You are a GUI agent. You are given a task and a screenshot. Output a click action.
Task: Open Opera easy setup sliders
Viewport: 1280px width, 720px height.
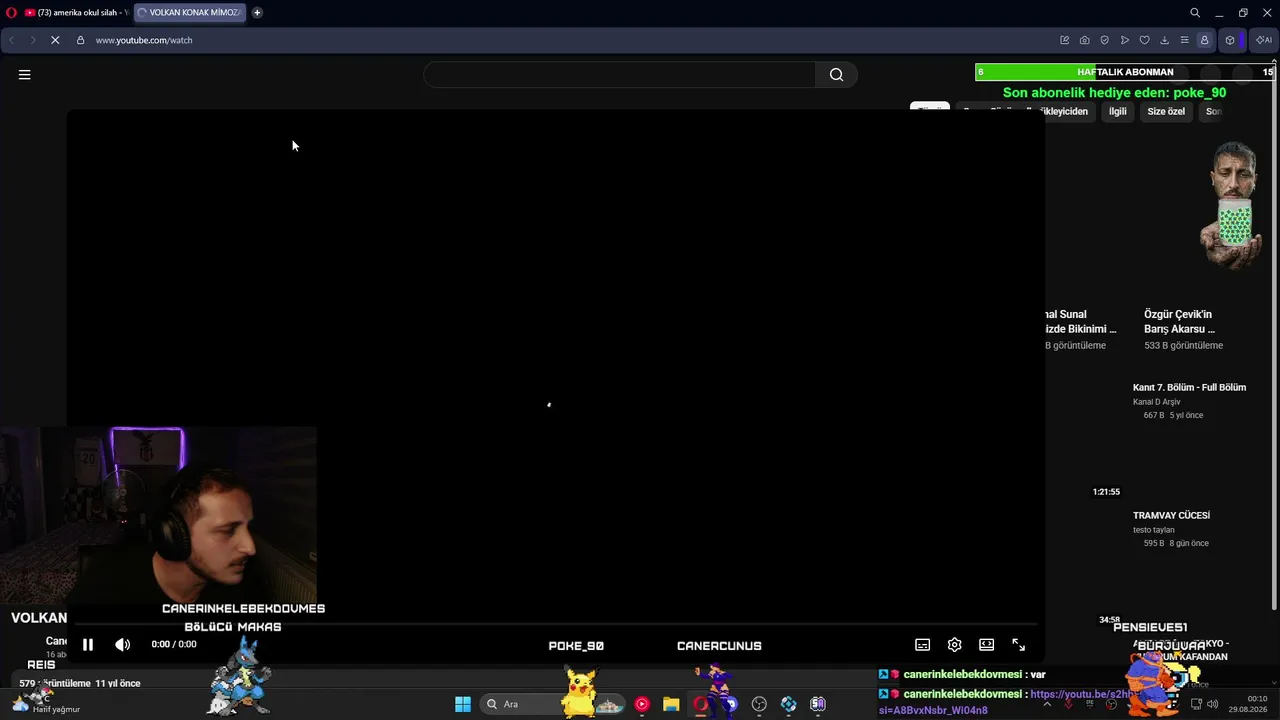pyautogui.click(x=1185, y=40)
